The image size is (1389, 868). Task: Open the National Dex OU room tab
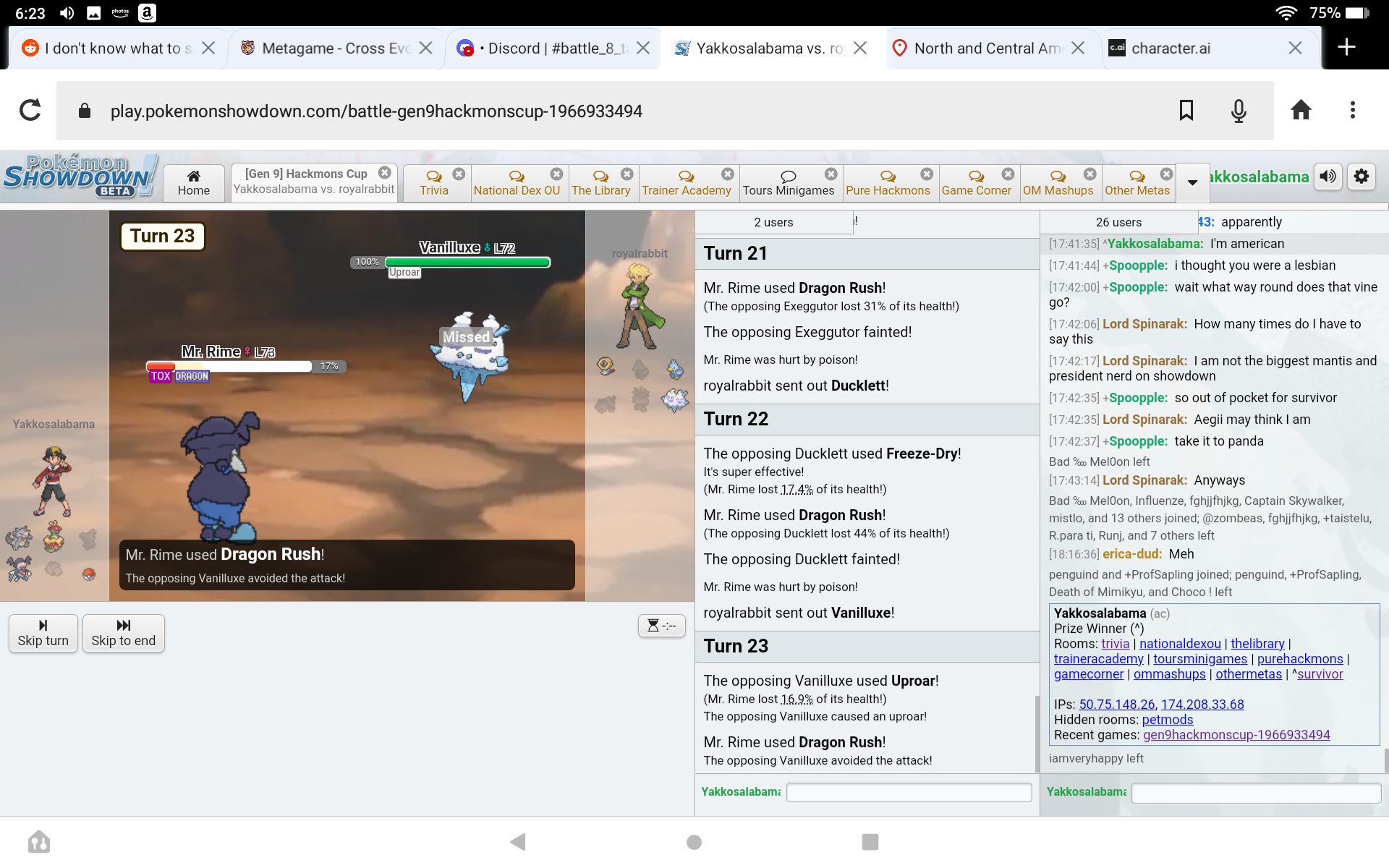click(x=517, y=183)
